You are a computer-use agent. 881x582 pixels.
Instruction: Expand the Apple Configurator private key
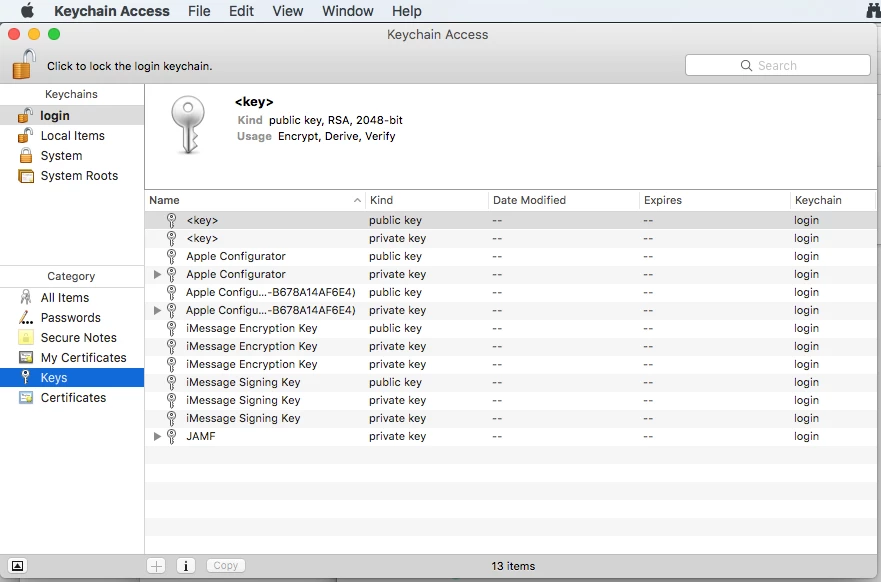(157, 274)
